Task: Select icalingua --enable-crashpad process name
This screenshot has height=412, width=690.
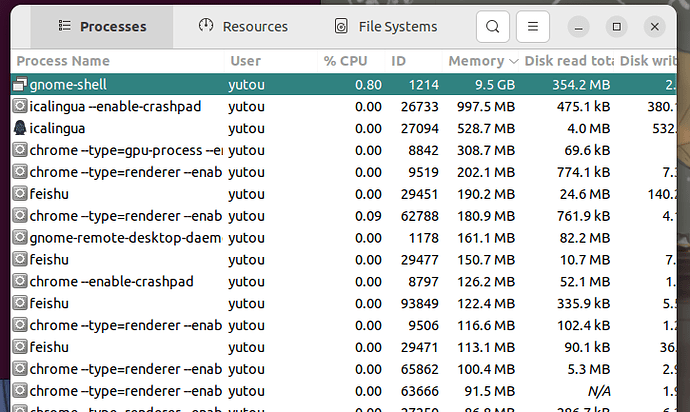Action: [x=115, y=107]
